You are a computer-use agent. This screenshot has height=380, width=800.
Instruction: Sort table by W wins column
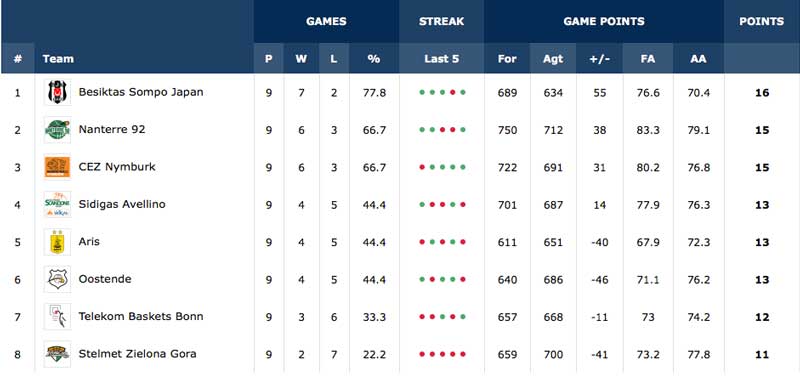tap(301, 59)
